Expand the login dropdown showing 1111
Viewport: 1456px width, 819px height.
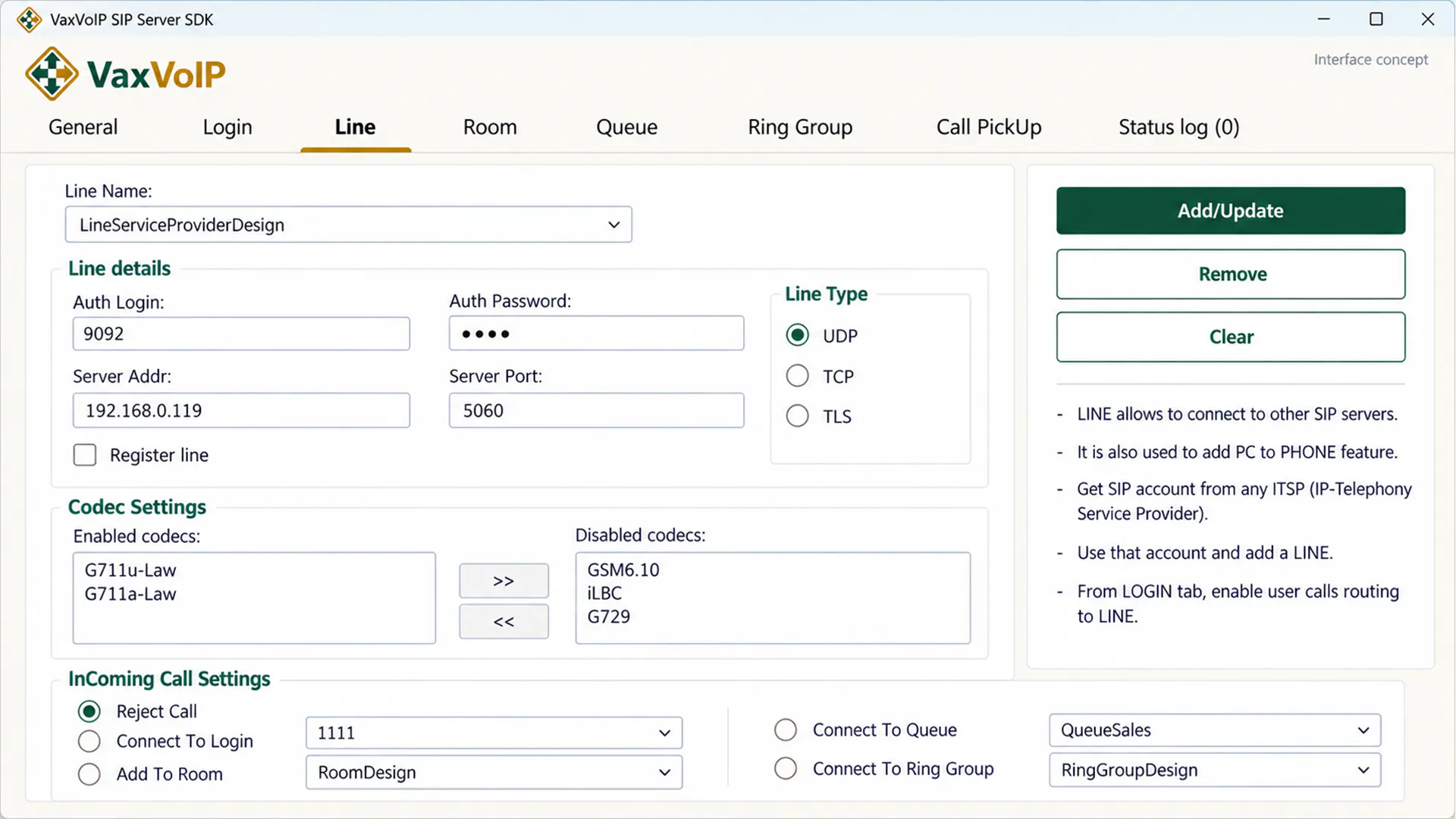pyautogui.click(x=494, y=733)
